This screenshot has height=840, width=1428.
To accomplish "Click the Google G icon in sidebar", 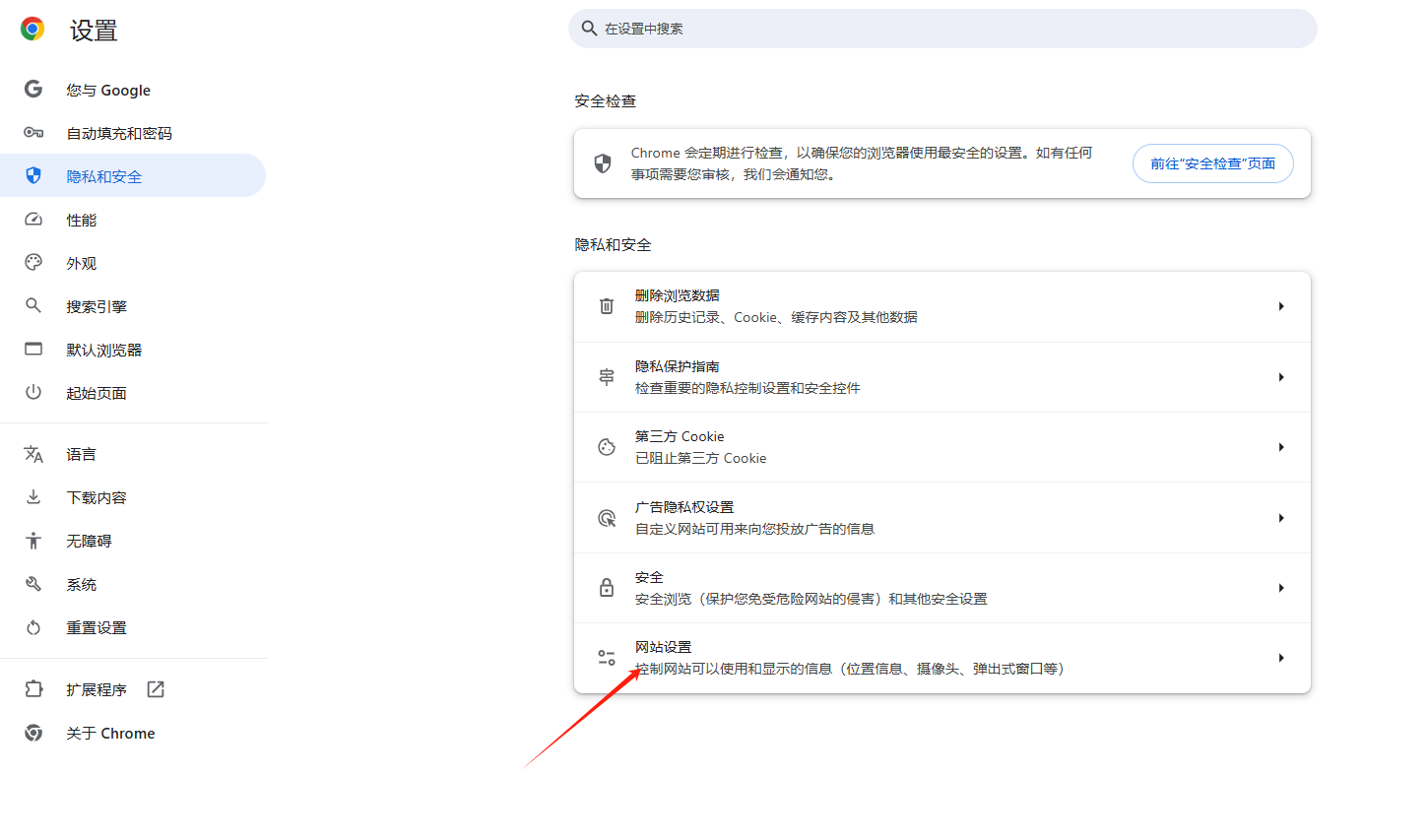I will click(x=33, y=89).
